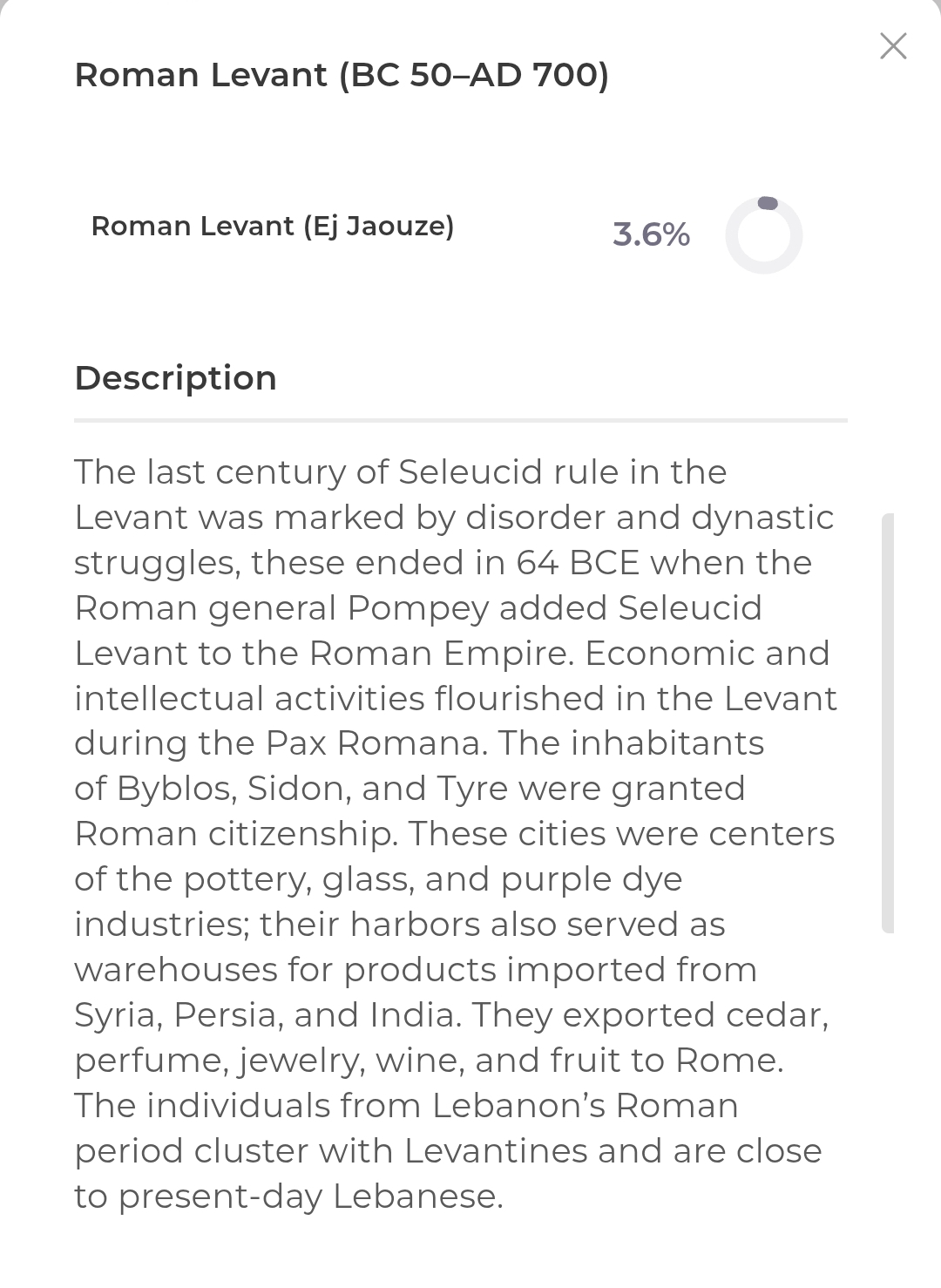This screenshot has width=941, height=1288.
Task: Click the Roman Levant (BC 50–AD 700) title
Action: click(341, 75)
